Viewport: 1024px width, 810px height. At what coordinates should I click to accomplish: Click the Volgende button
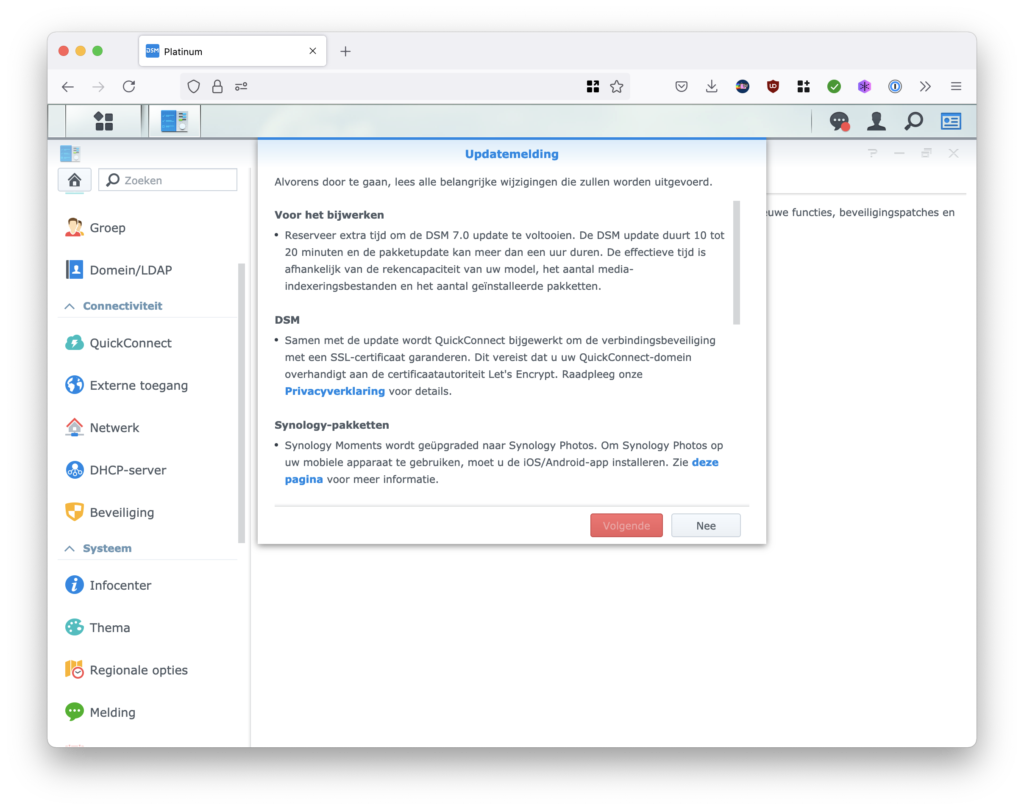tap(626, 526)
